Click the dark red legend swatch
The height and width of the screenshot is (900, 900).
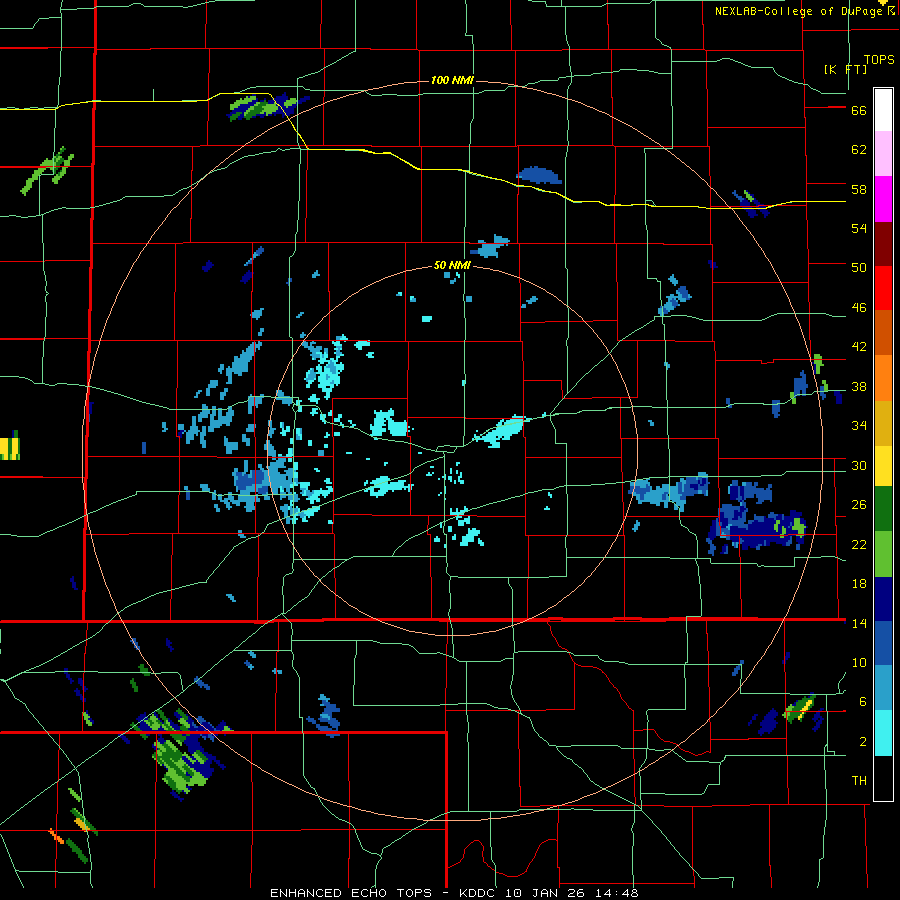click(x=883, y=245)
